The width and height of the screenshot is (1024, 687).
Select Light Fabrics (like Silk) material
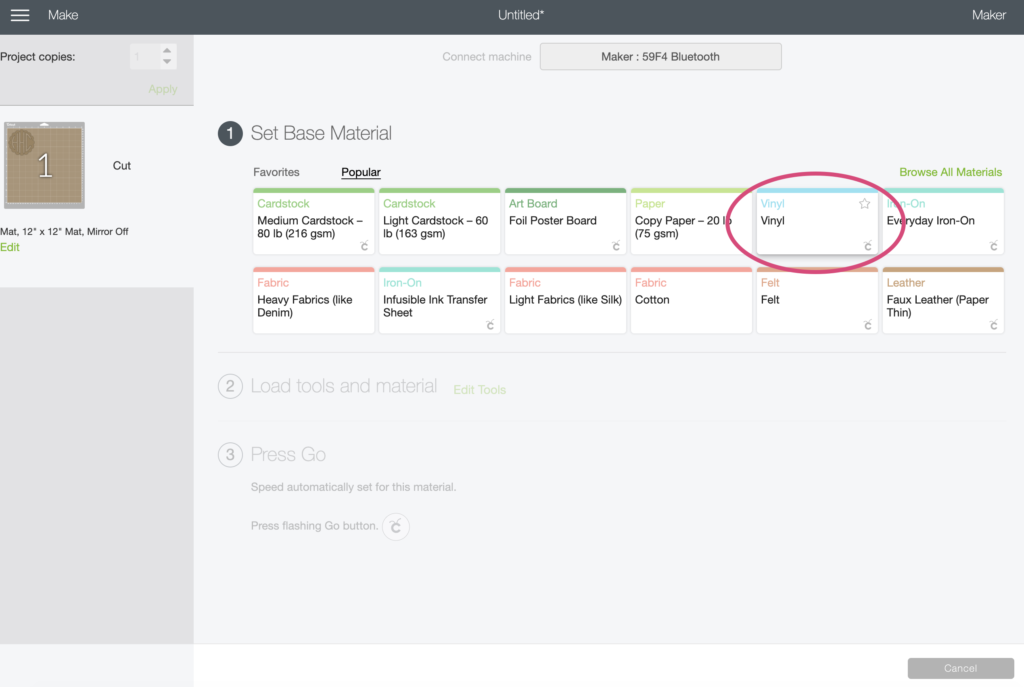pos(566,300)
